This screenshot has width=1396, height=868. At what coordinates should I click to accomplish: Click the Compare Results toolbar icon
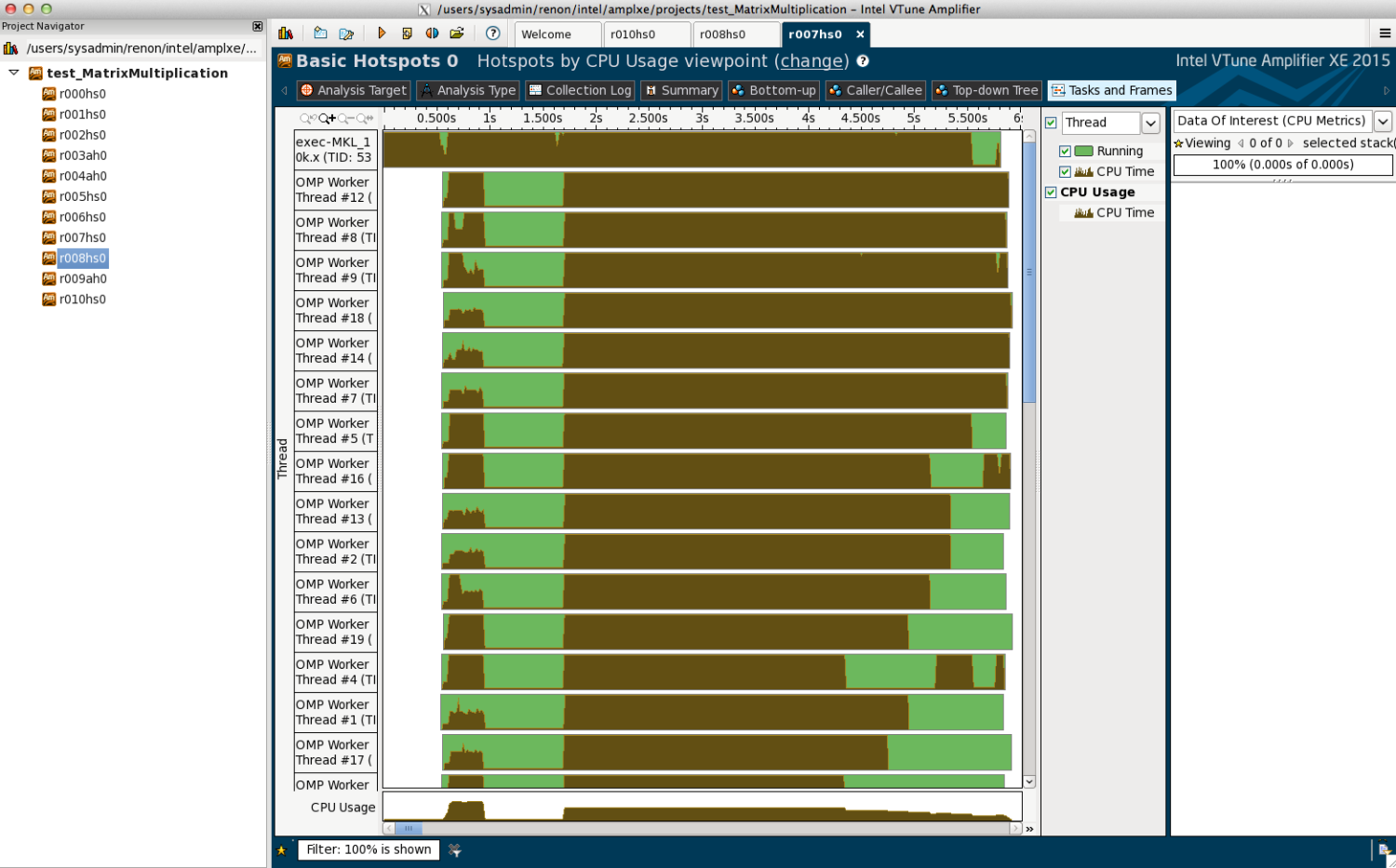click(432, 33)
